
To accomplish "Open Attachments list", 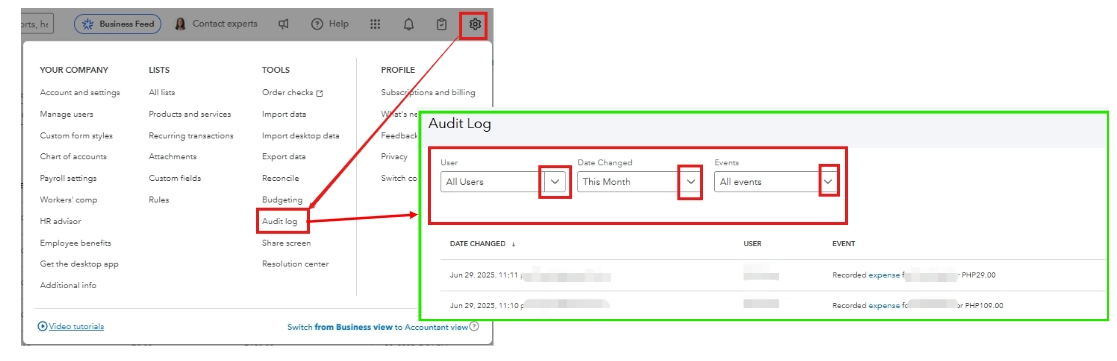I will coord(172,157).
